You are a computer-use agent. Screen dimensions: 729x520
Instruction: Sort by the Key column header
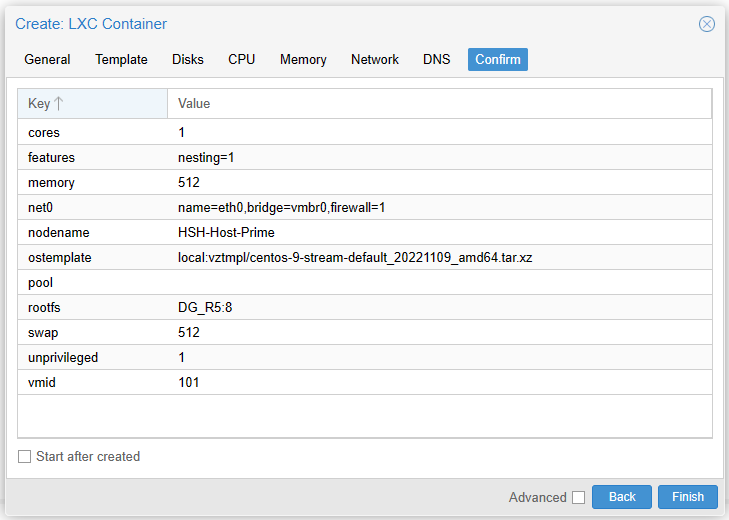pos(40,104)
